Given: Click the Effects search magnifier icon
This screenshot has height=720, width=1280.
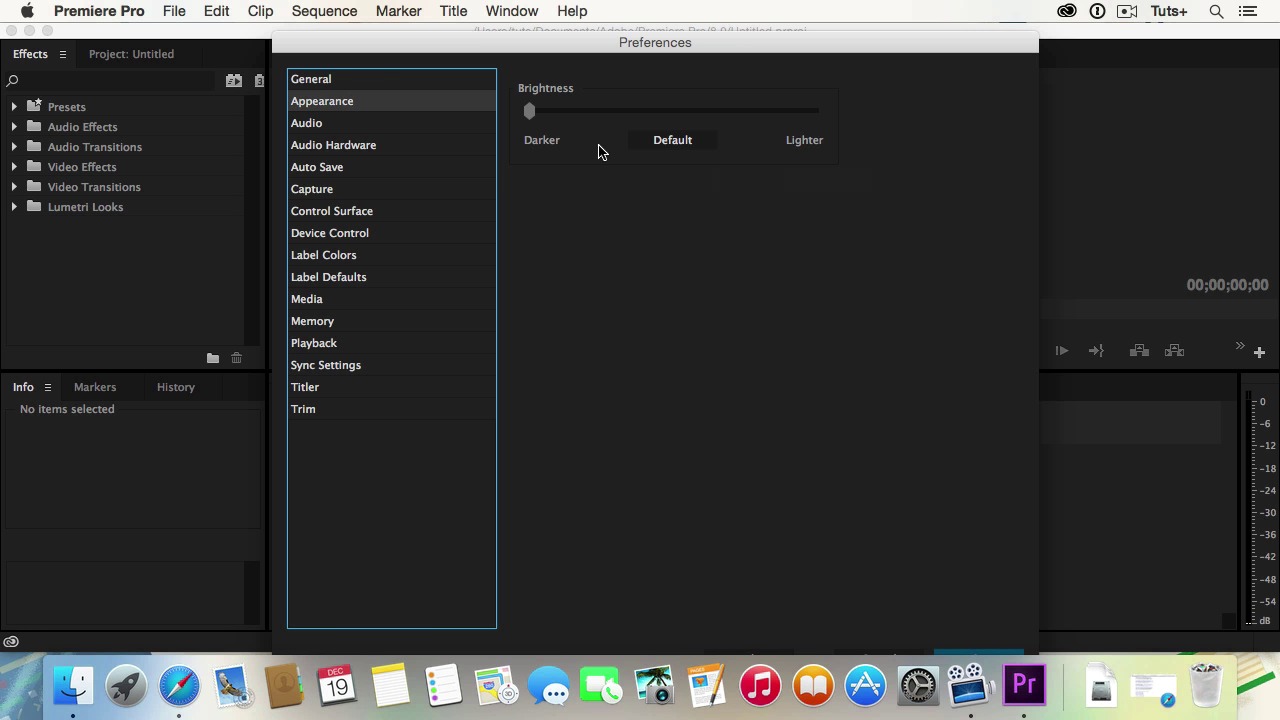Looking at the screenshot, I should pyautogui.click(x=12, y=81).
